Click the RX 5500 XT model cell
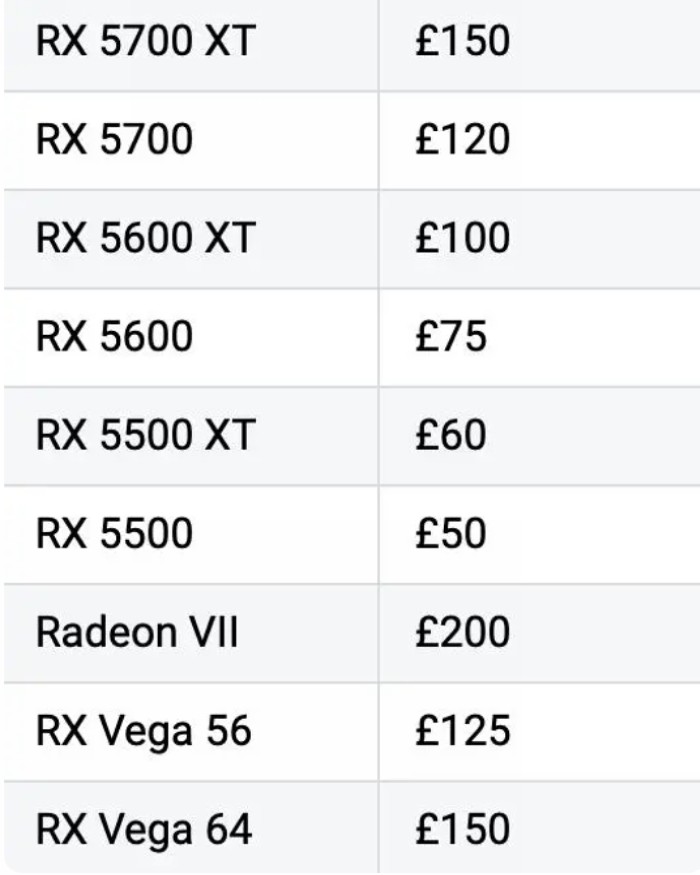 (146, 435)
